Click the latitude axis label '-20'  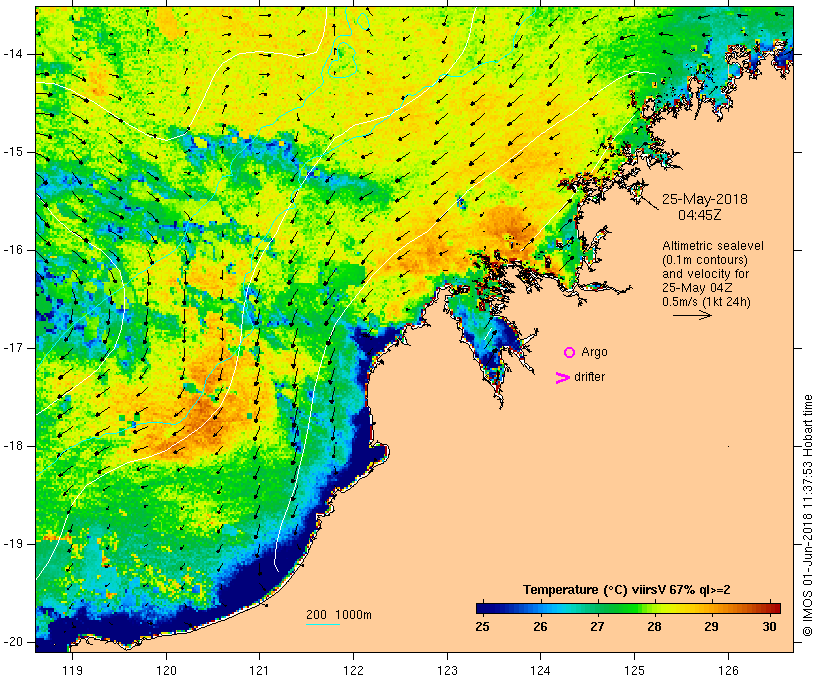pos(13,642)
